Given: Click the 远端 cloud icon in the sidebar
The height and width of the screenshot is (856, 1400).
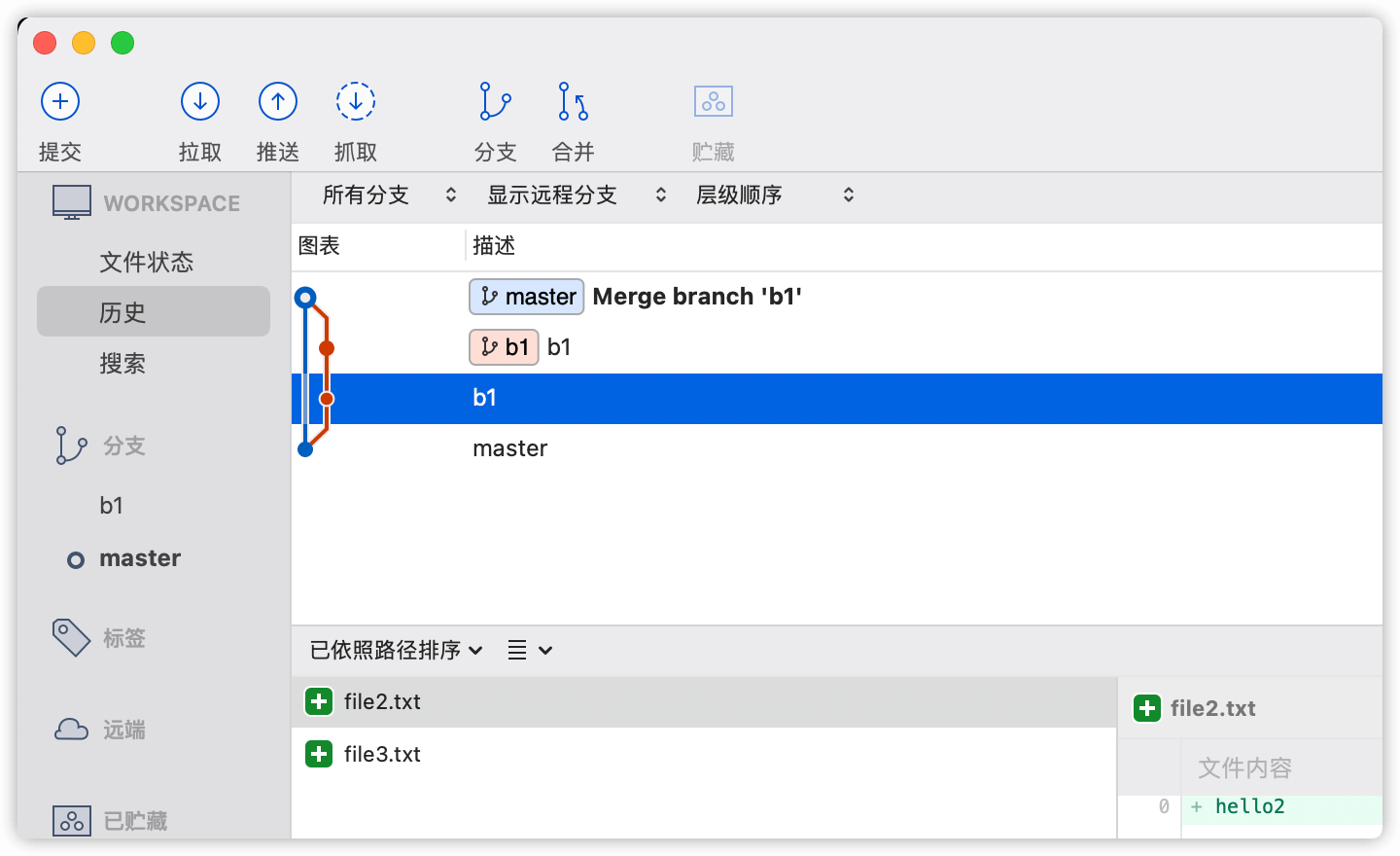Looking at the screenshot, I should [71, 730].
